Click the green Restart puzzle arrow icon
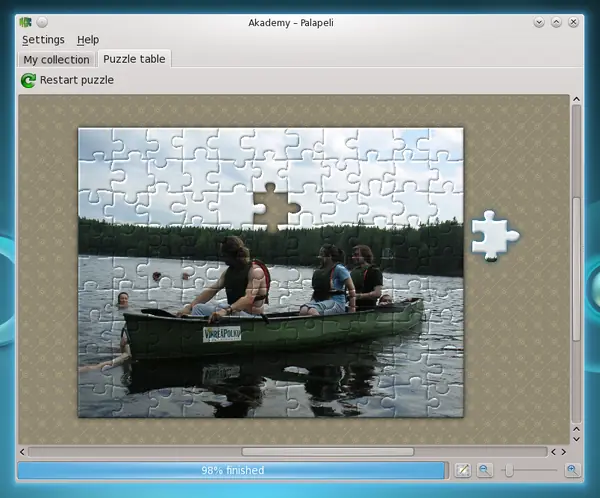This screenshot has width=600, height=498. coord(28,80)
